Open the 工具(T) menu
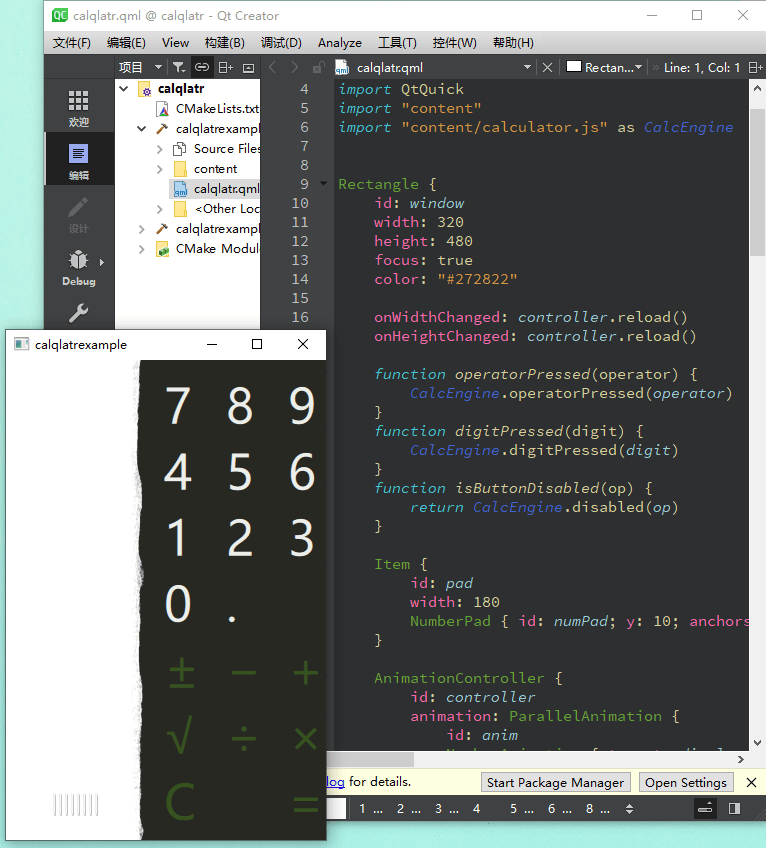 click(397, 43)
